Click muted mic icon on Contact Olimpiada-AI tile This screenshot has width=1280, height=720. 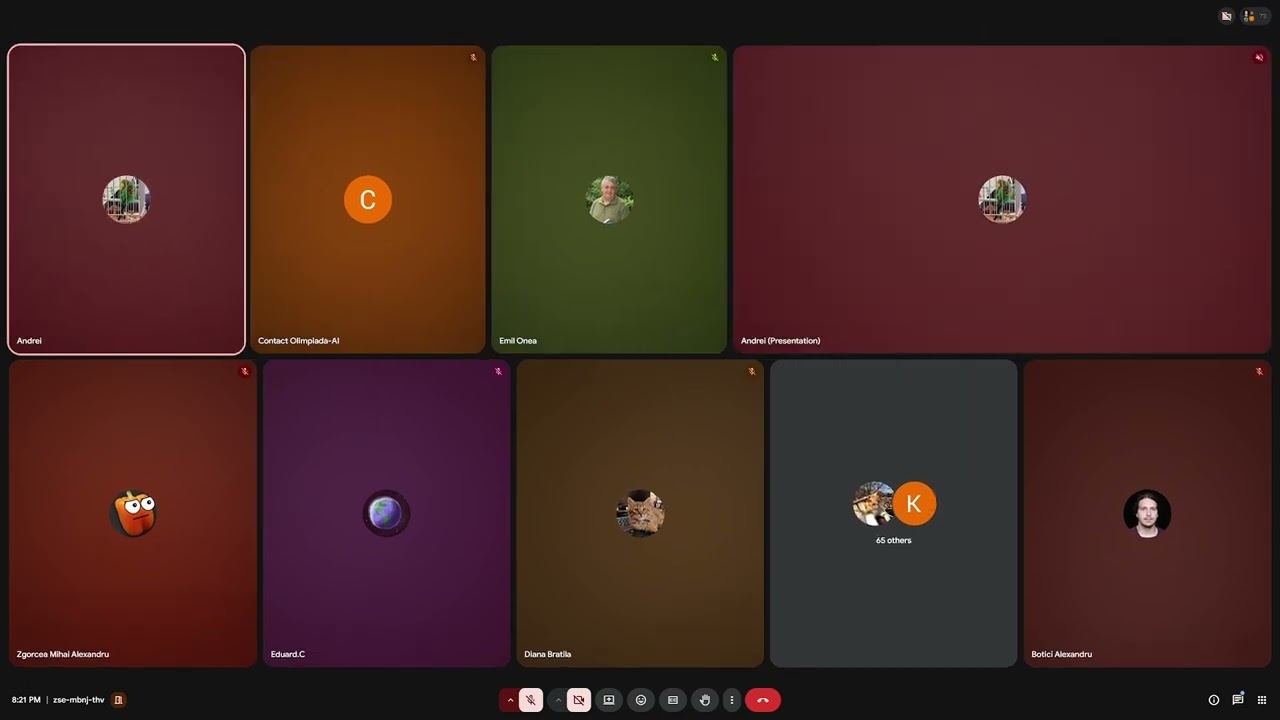474,58
